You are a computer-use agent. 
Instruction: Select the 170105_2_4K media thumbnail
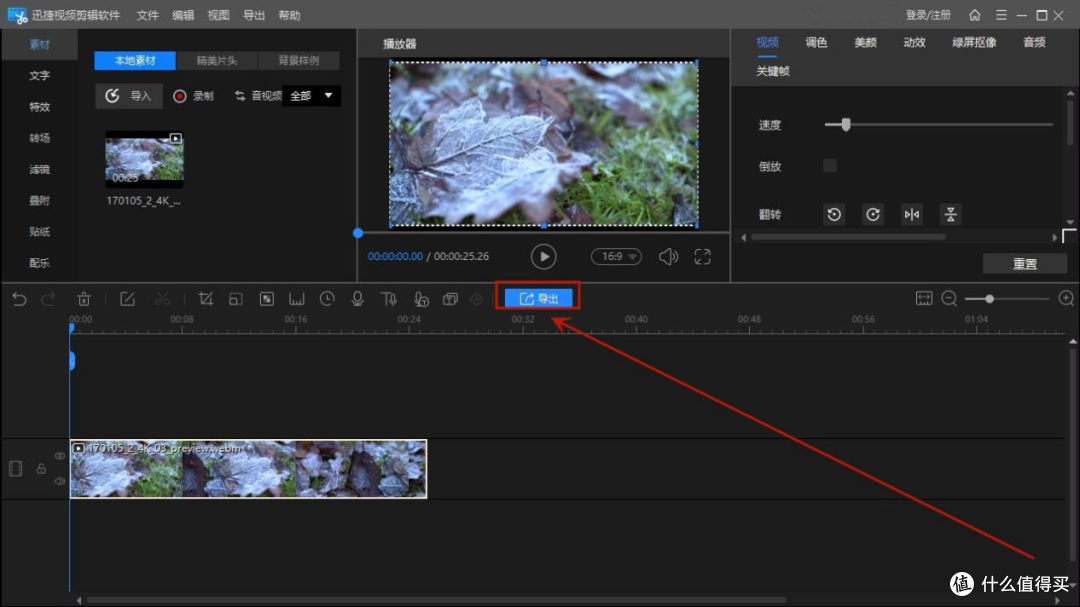point(145,158)
